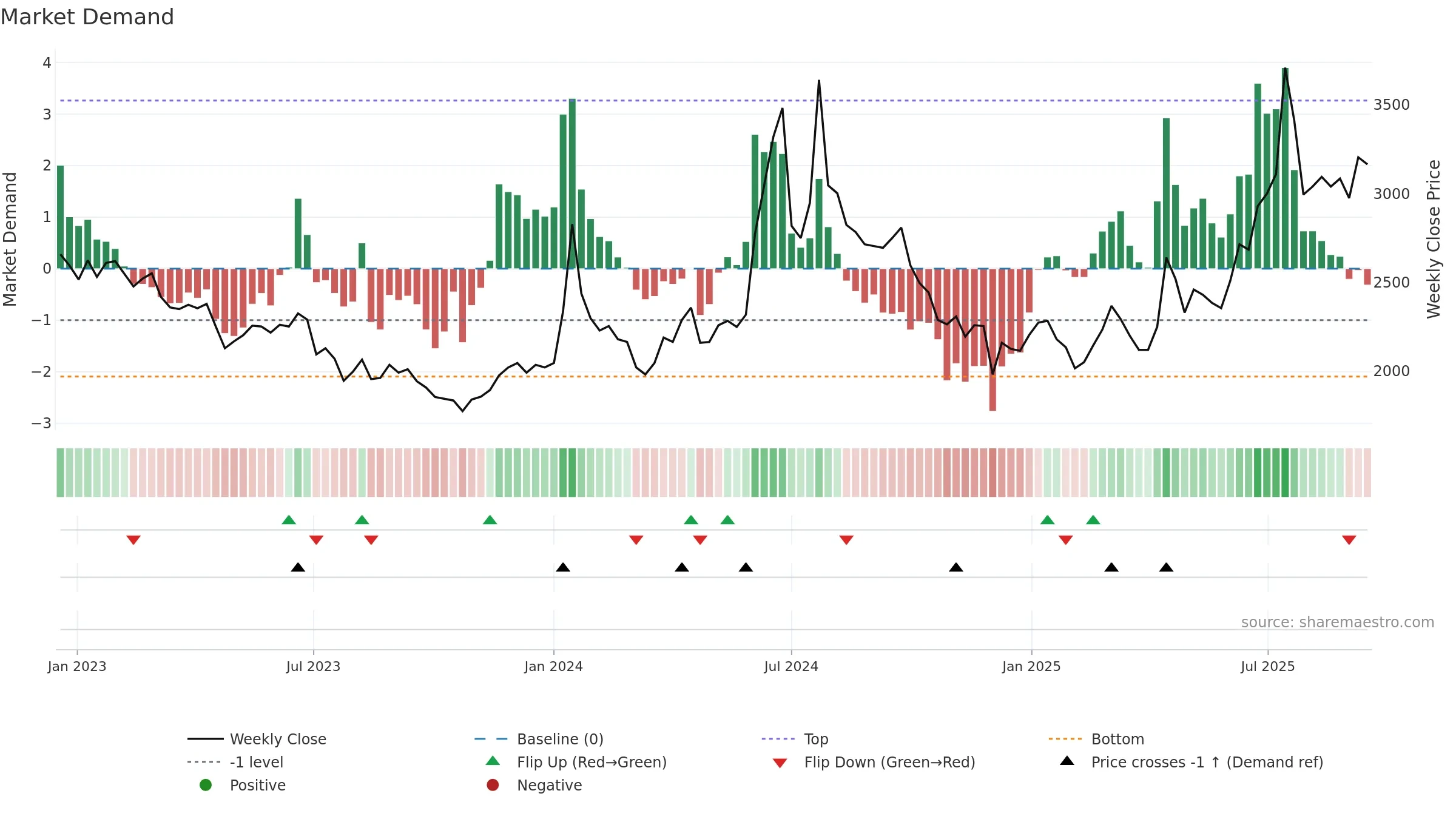Image resolution: width=1456 pixels, height=819 pixels.
Task: Click the red flip-down marker in February 2023
Action: pos(133,540)
